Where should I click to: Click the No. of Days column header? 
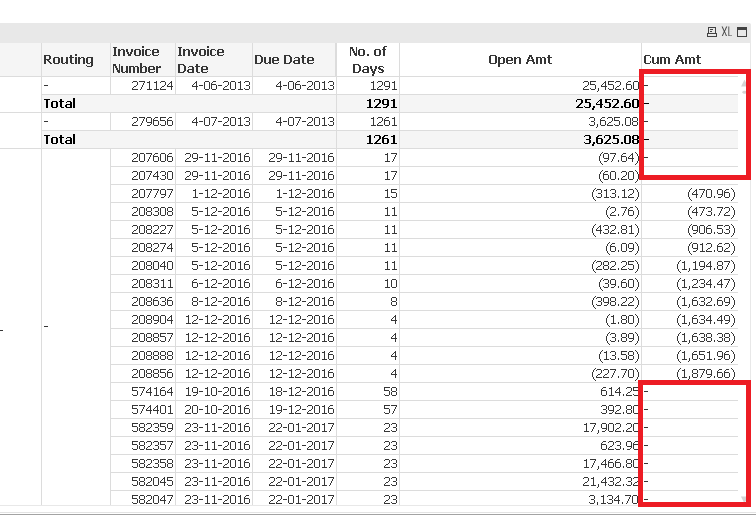coord(367,60)
